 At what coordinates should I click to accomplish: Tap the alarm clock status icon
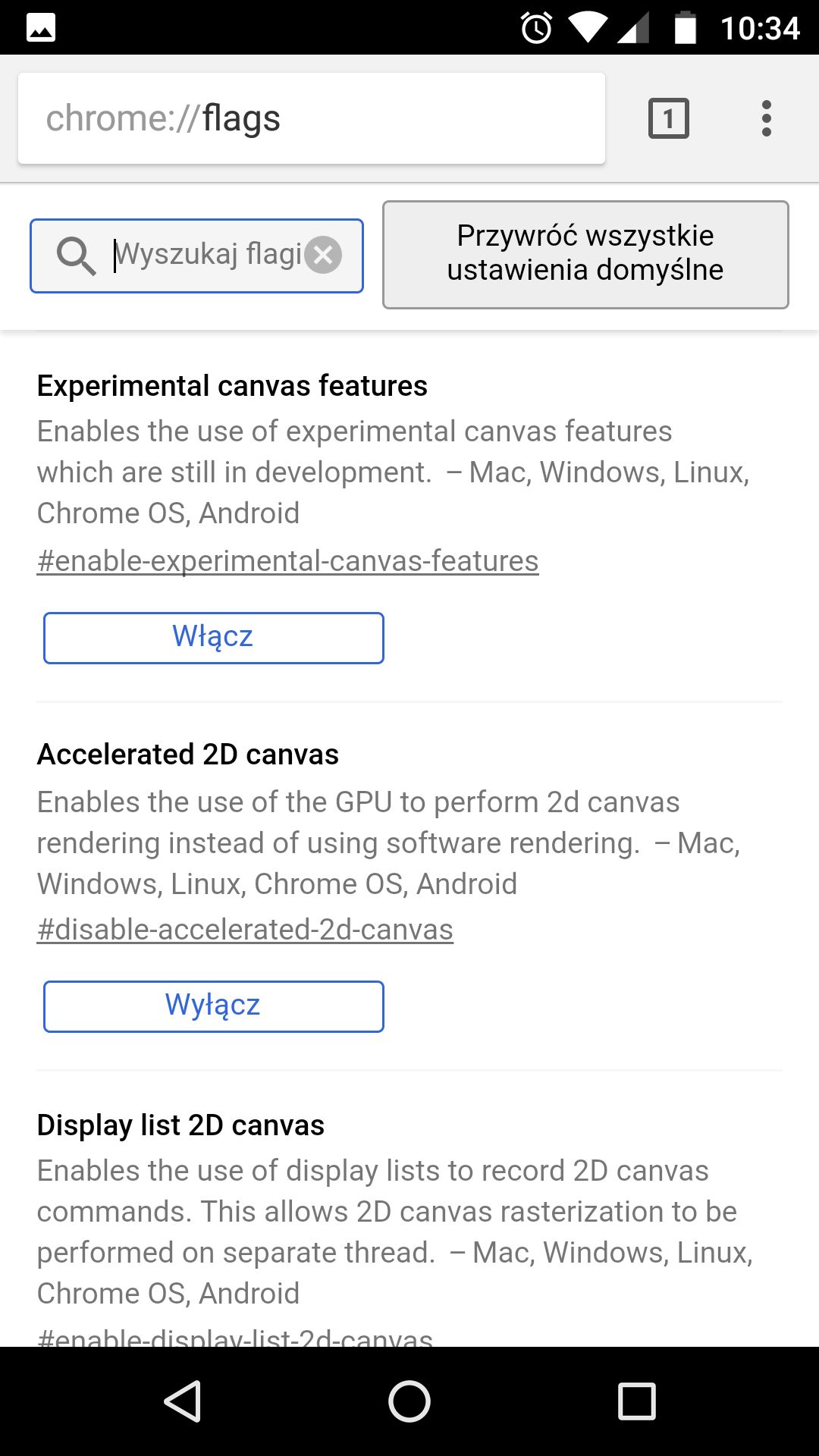point(536,28)
